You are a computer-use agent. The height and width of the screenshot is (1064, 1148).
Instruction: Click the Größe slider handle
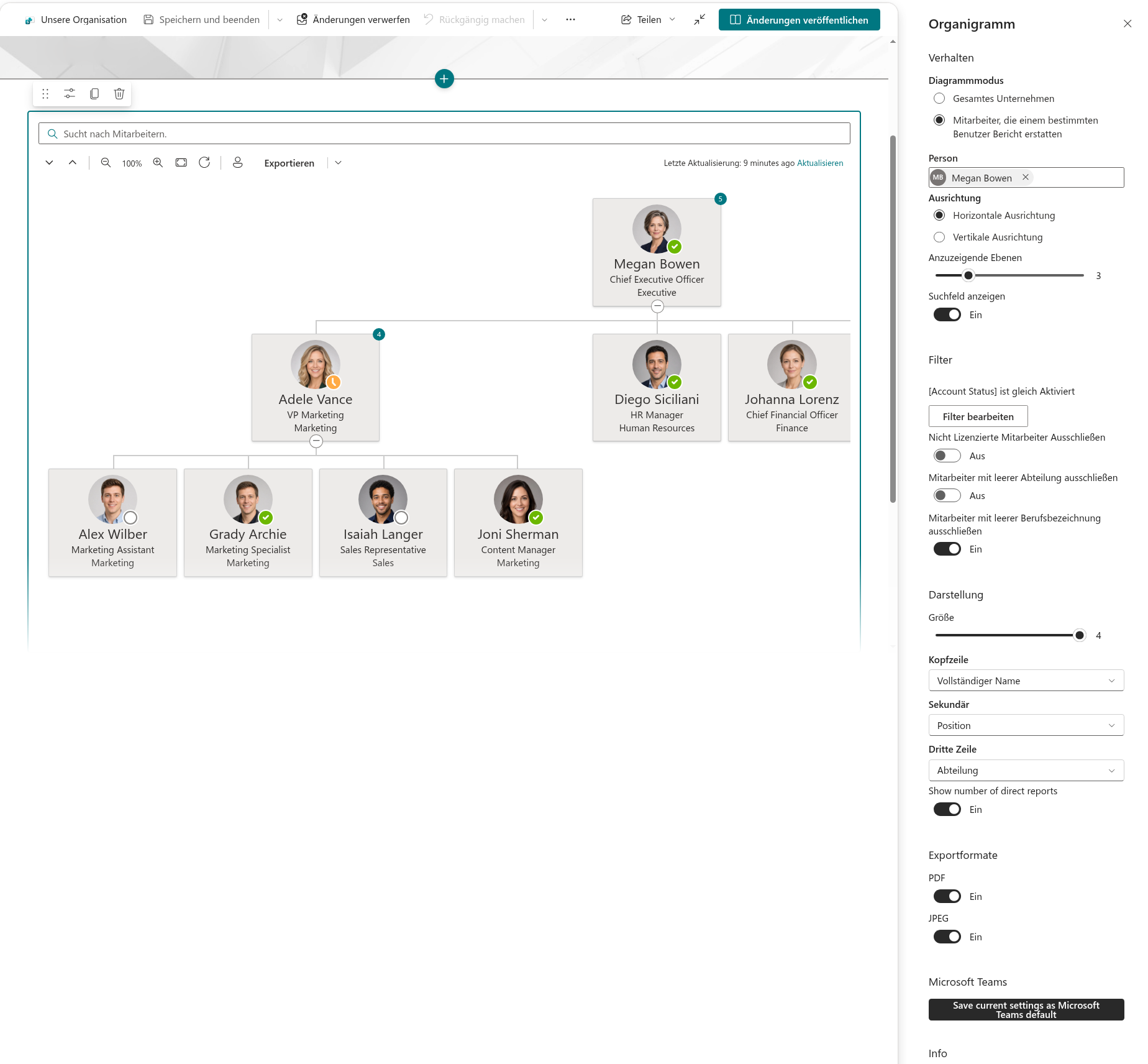click(1080, 635)
